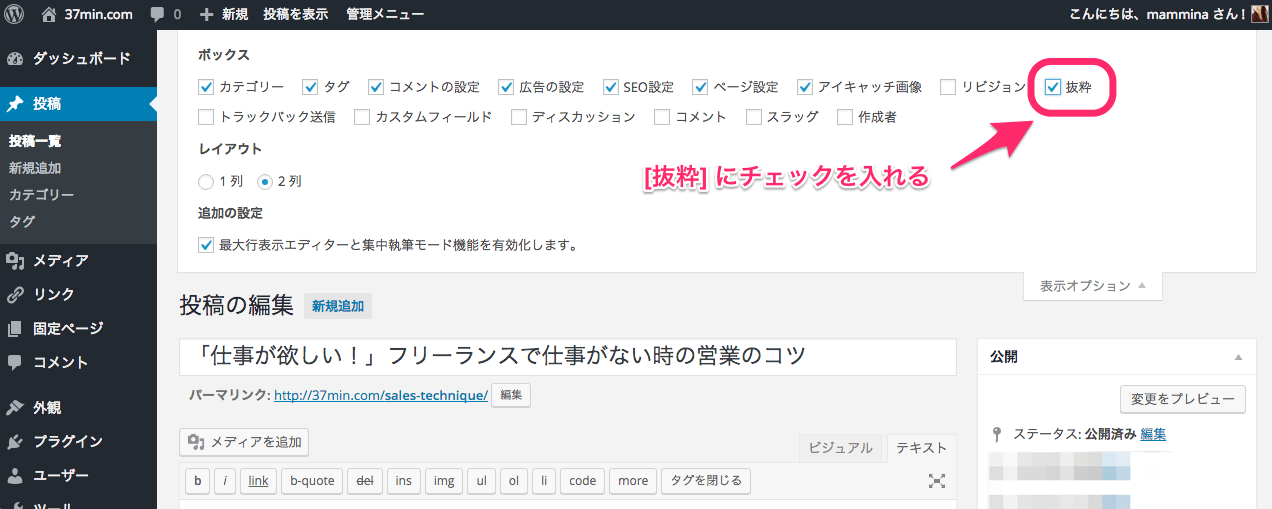
Task: Enable the カスタムフィールド checkbox
Action: point(362,117)
